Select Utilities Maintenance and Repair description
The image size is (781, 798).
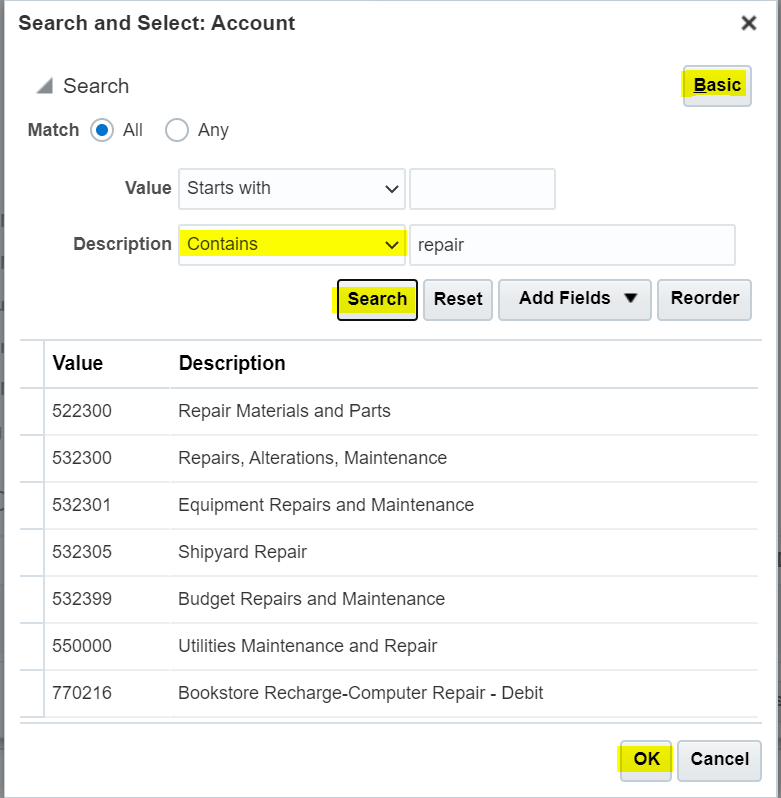[x=308, y=646]
